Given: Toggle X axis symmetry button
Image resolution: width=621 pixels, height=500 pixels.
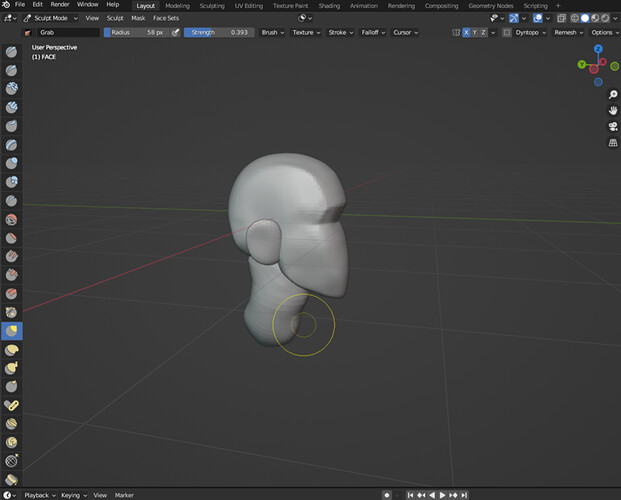Looking at the screenshot, I should pyautogui.click(x=466, y=32).
